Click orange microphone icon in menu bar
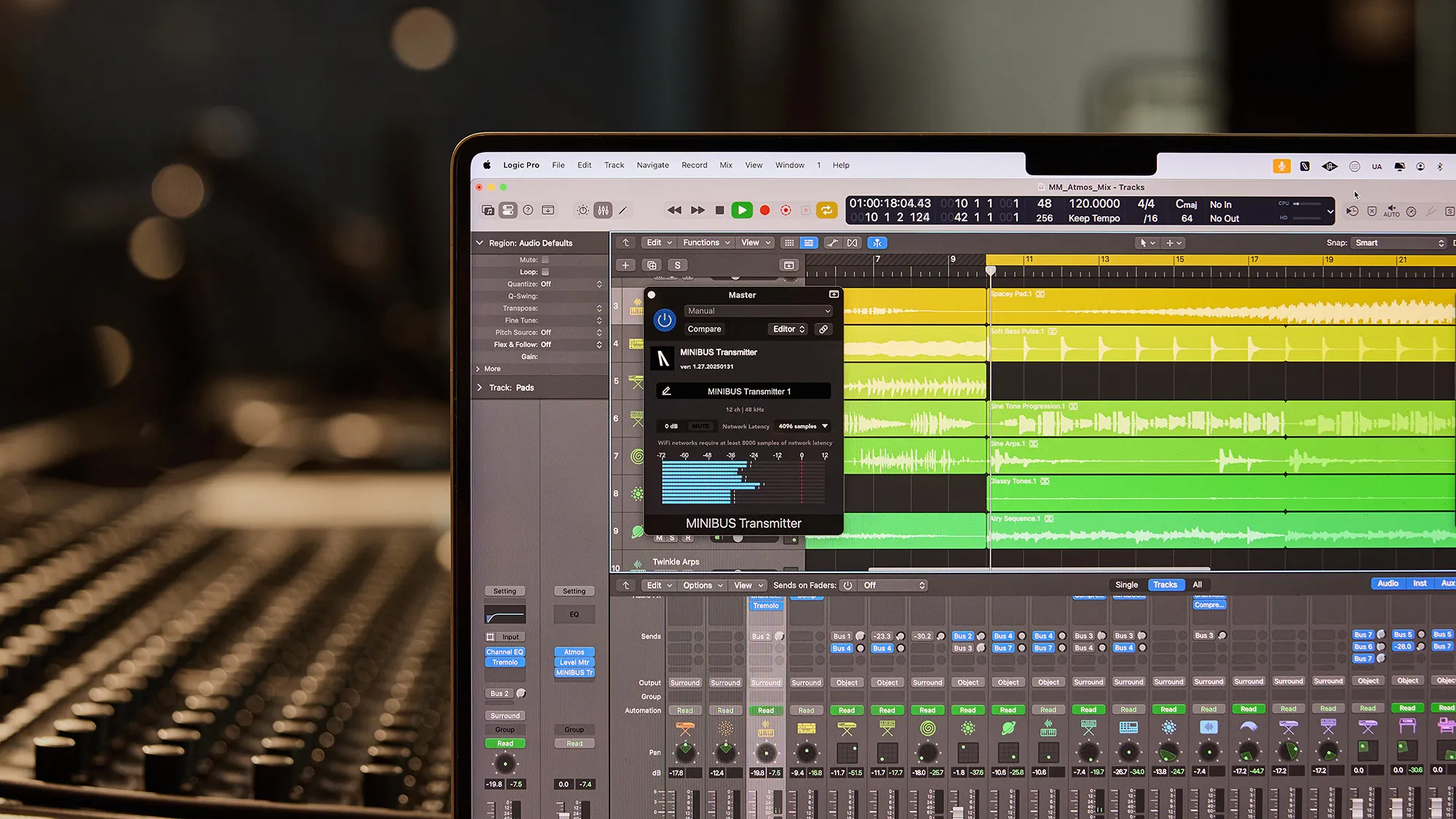 pos(1281,166)
